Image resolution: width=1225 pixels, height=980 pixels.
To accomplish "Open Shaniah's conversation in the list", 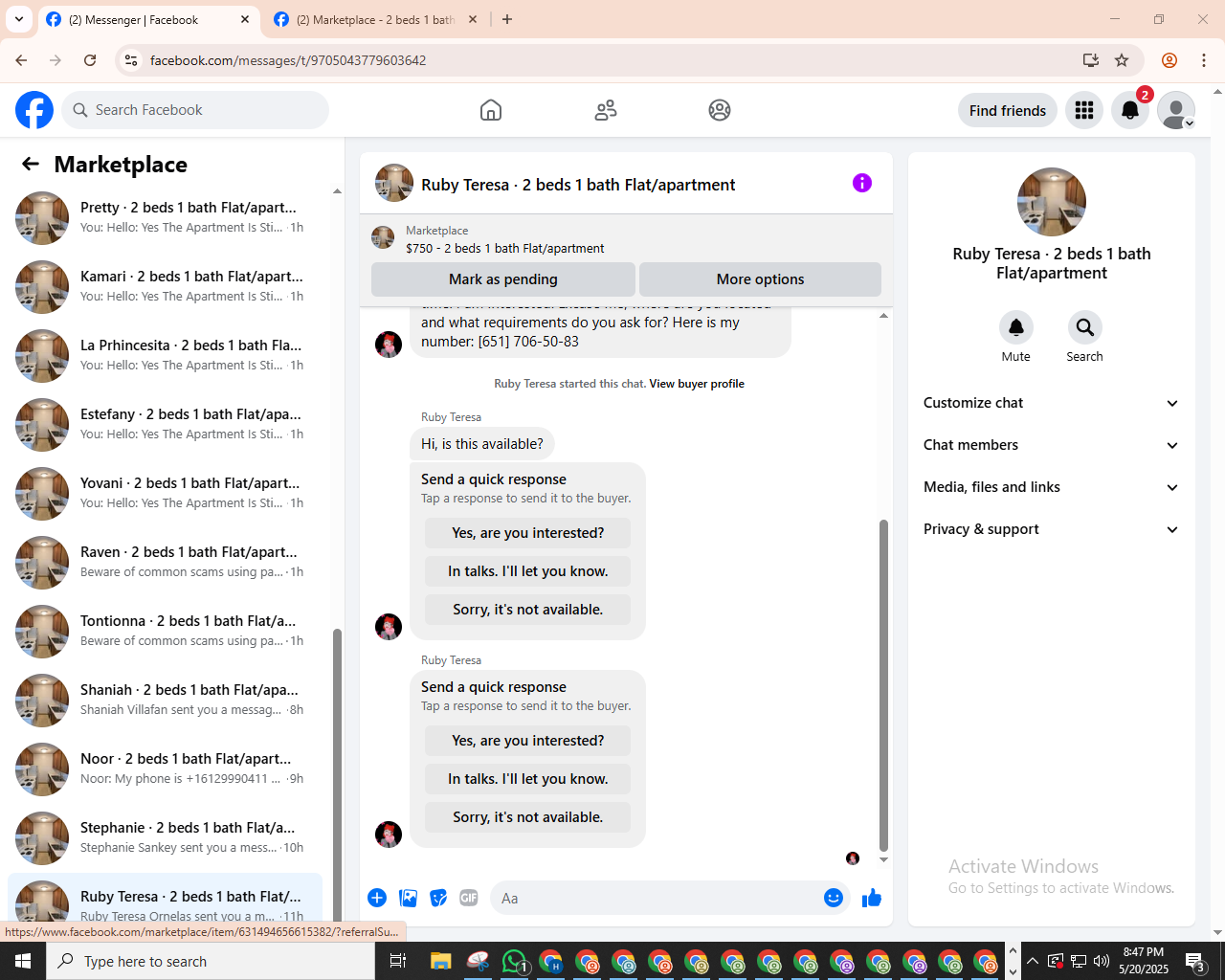I will click(165, 701).
